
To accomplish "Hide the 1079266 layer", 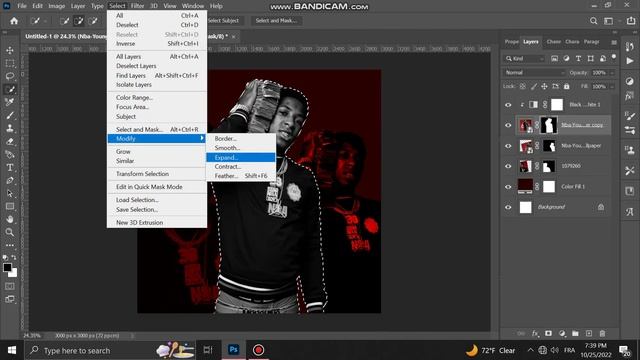I will click(x=508, y=166).
